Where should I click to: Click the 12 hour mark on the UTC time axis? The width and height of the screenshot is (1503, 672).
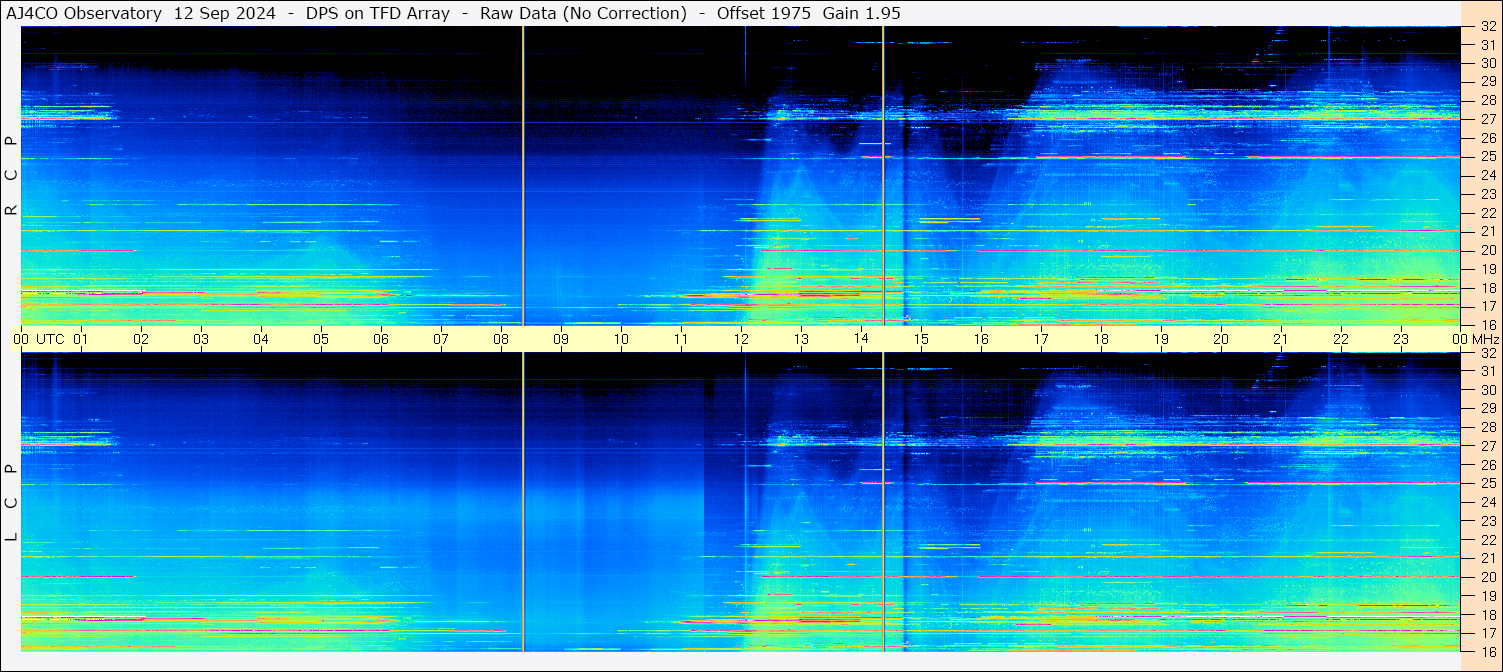coord(741,339)
